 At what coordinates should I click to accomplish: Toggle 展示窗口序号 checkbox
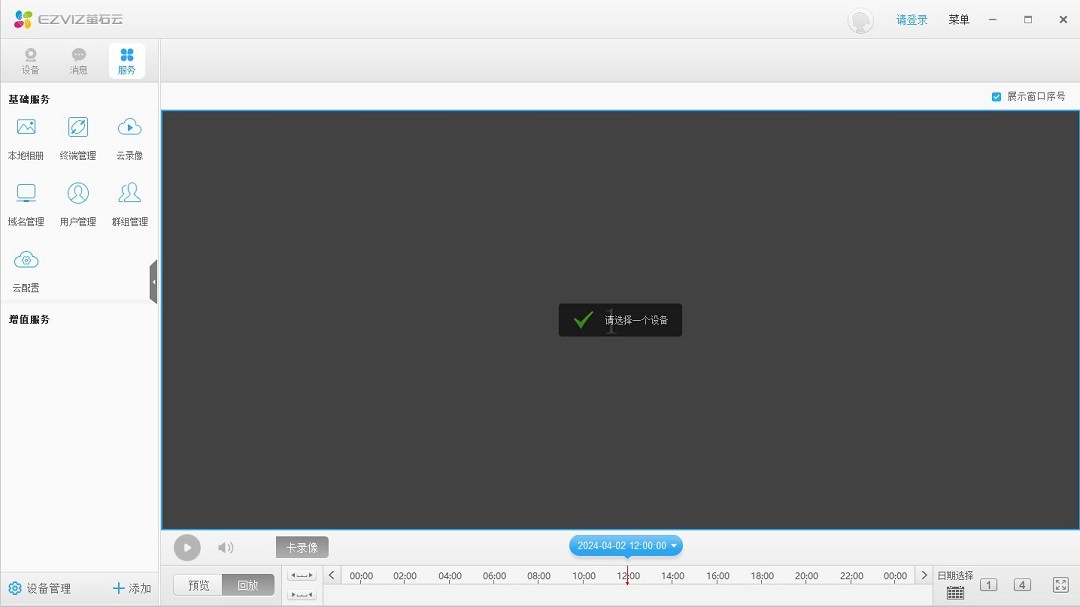tap(996, 96)
